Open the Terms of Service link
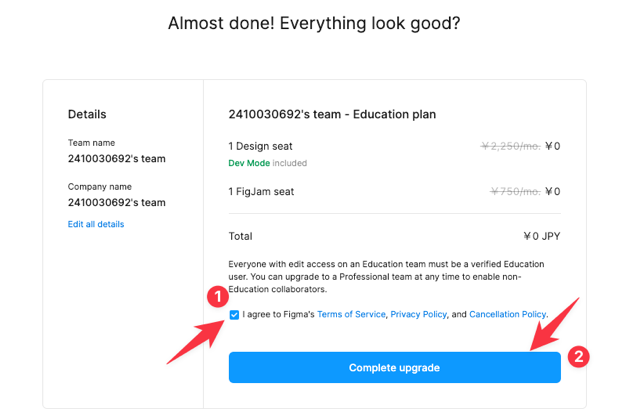The image size is (630, 420). pos(351,314)
